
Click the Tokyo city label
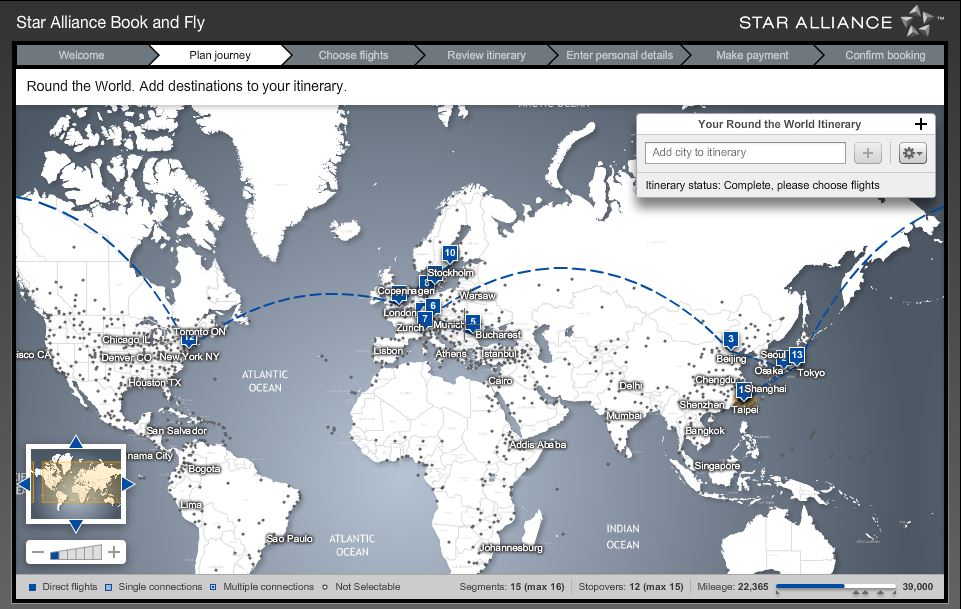pos(811,373)
